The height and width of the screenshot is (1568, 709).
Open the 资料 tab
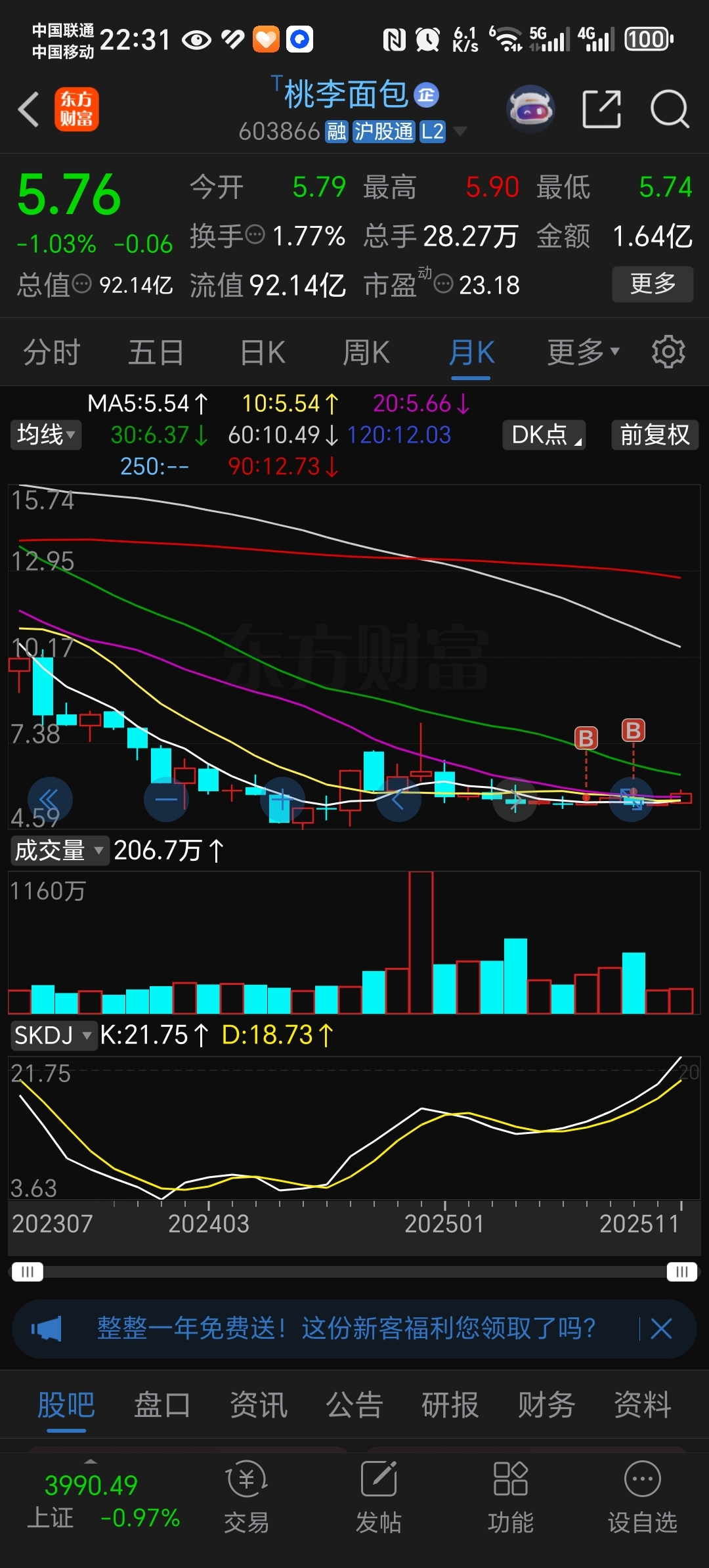coord(643,1405)
